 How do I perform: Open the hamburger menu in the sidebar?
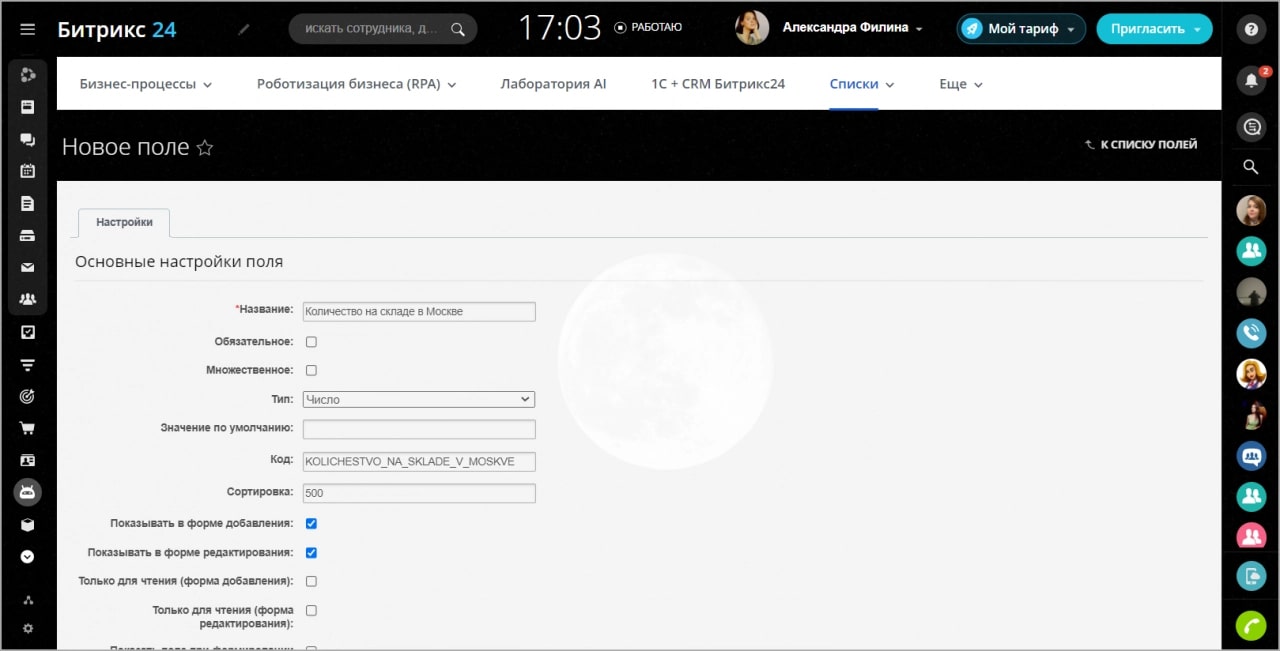[27, 29]
